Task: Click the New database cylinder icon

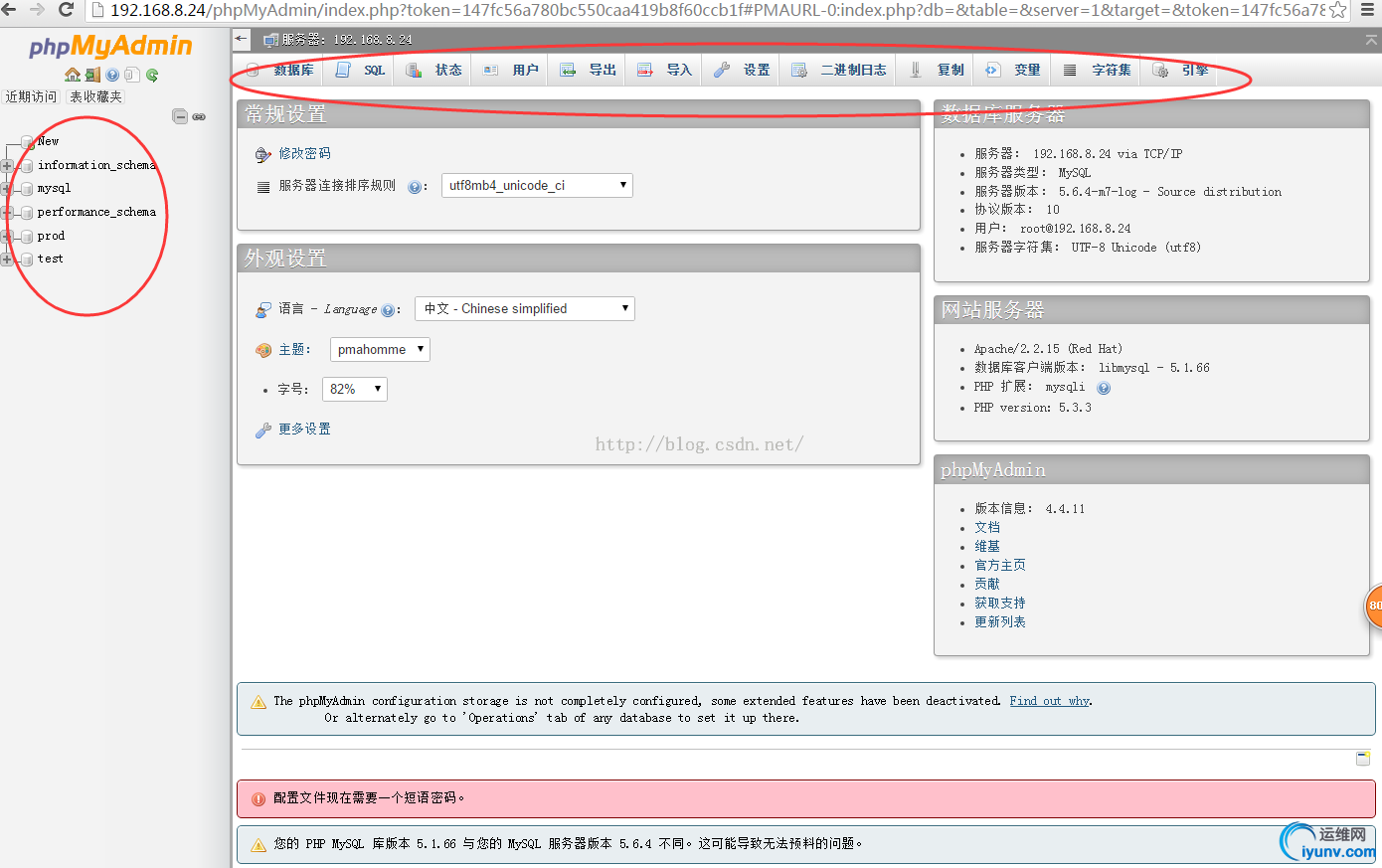Action: tap(28, 142)
